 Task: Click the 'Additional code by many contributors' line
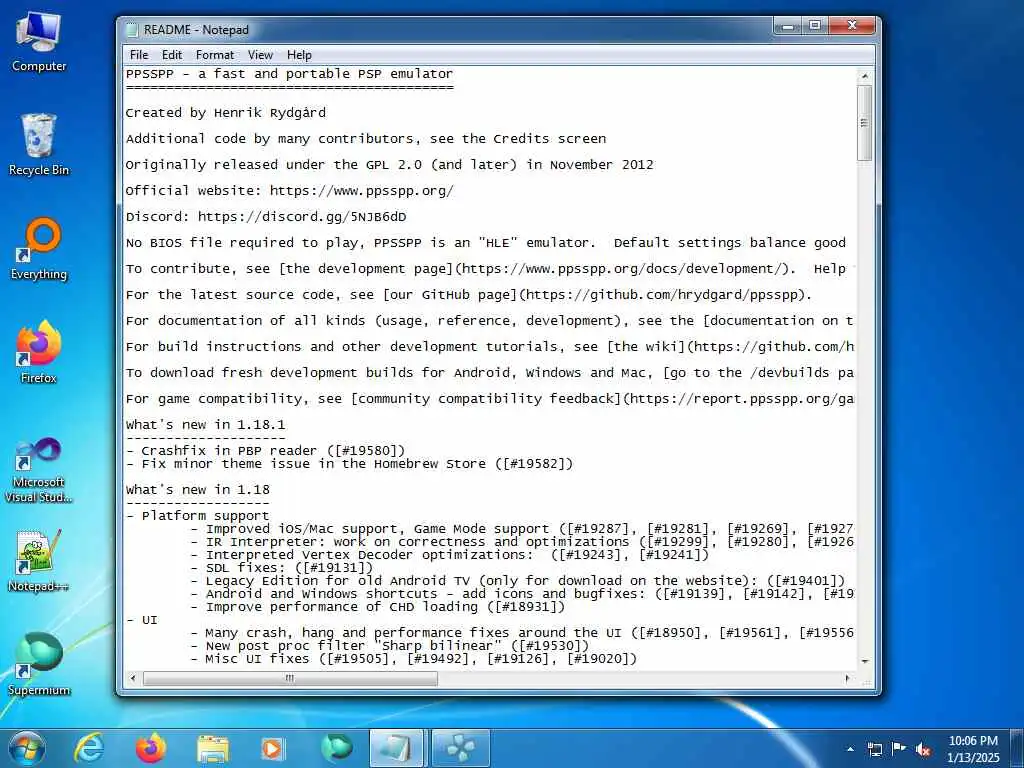coord(366,138)
